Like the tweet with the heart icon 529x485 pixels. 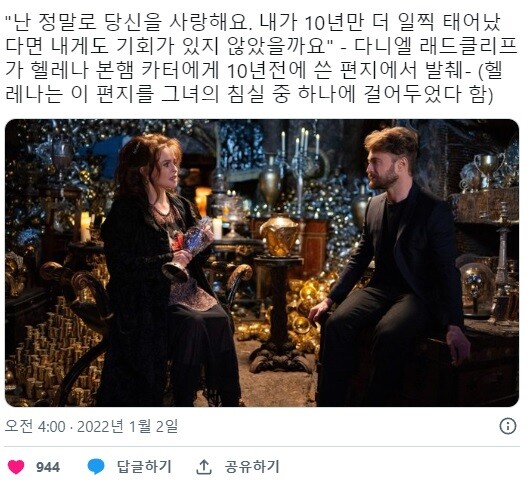click(x=16, y=467)
